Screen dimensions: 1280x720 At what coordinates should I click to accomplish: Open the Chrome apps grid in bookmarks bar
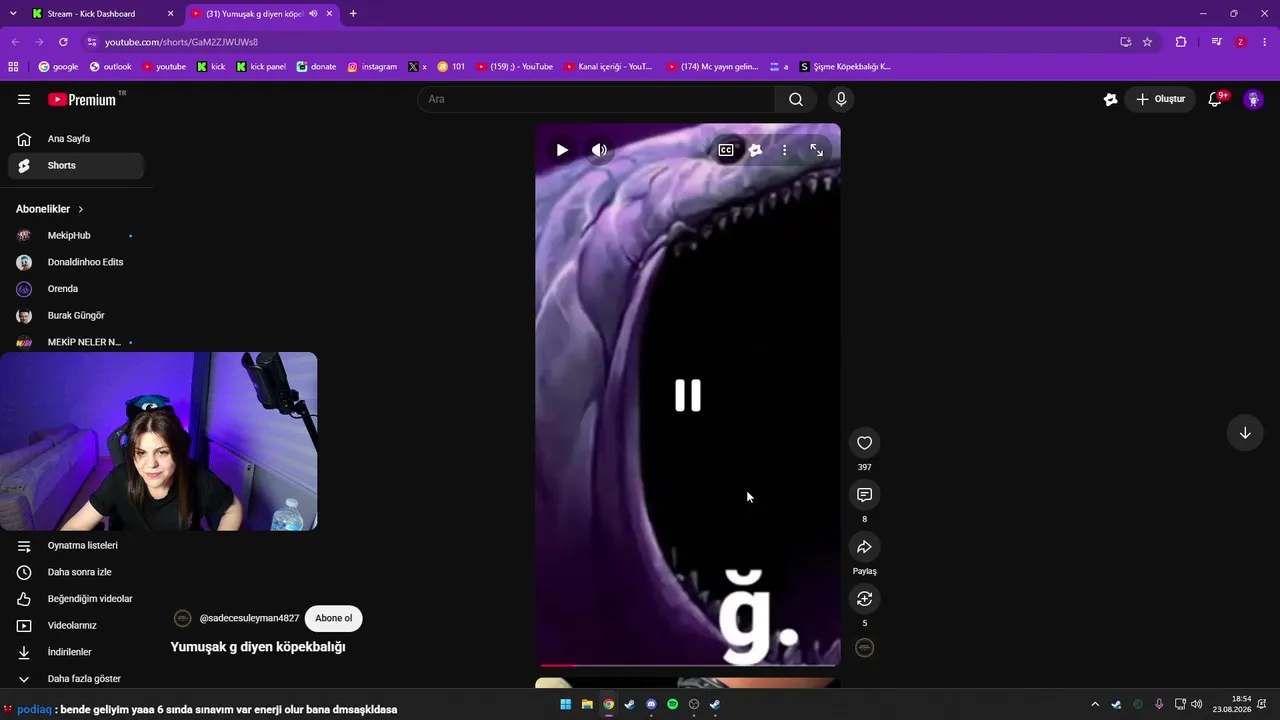(x=13, y=67)
